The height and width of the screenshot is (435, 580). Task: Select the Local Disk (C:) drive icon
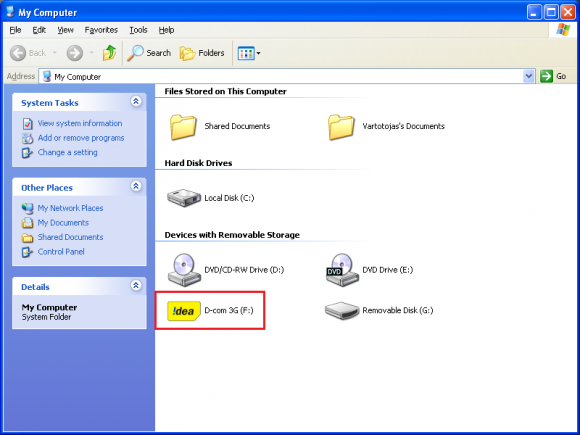184,198
